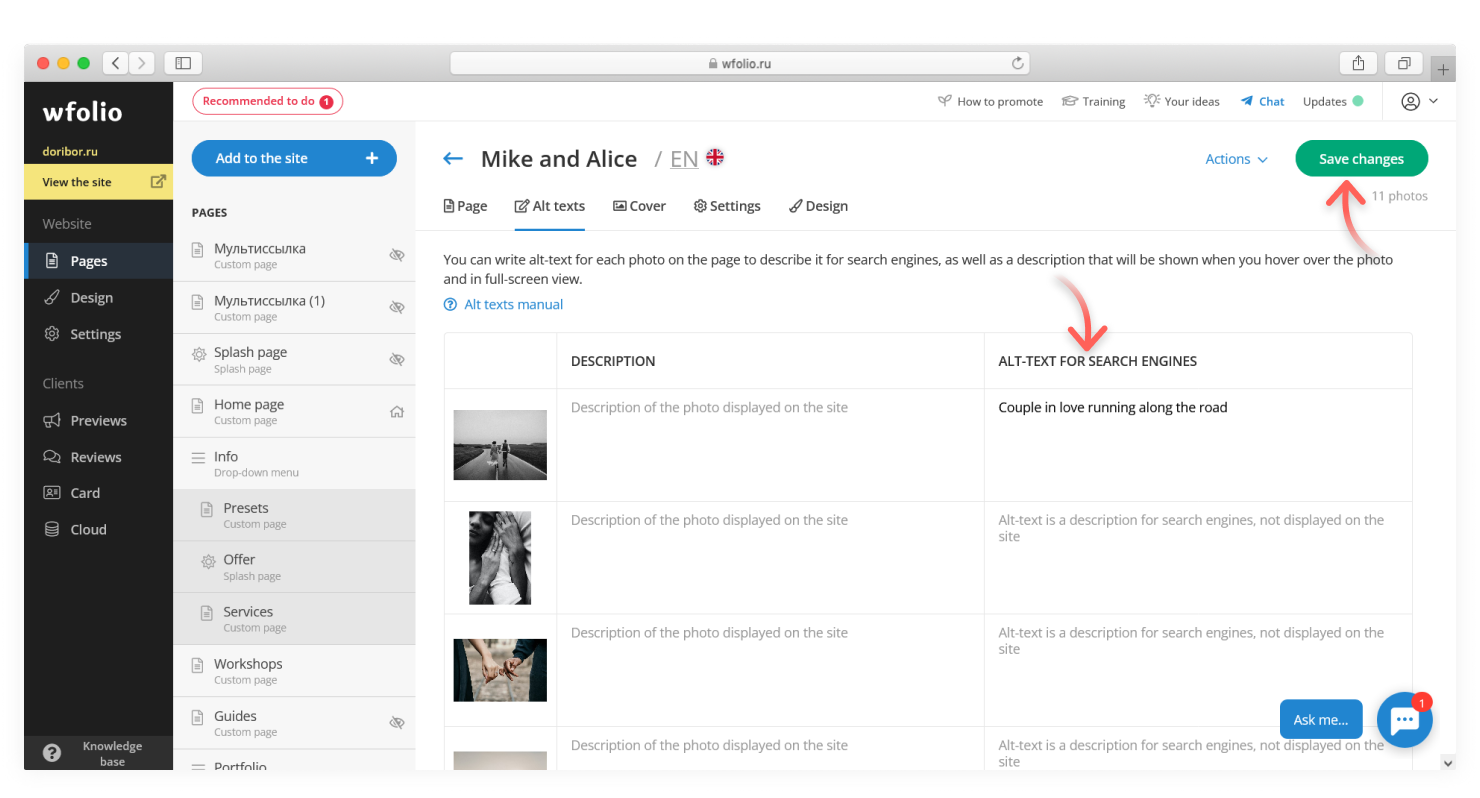1480x798 pixels.
Task: Click the wfolio.ru address bar
Action: [740, 63]
